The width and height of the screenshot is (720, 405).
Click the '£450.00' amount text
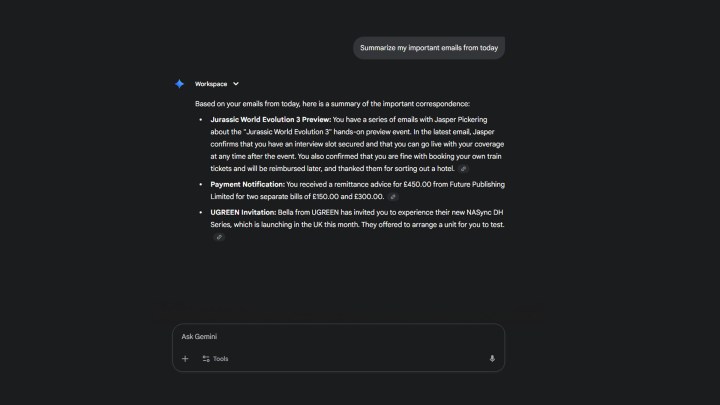pos(417,184)
